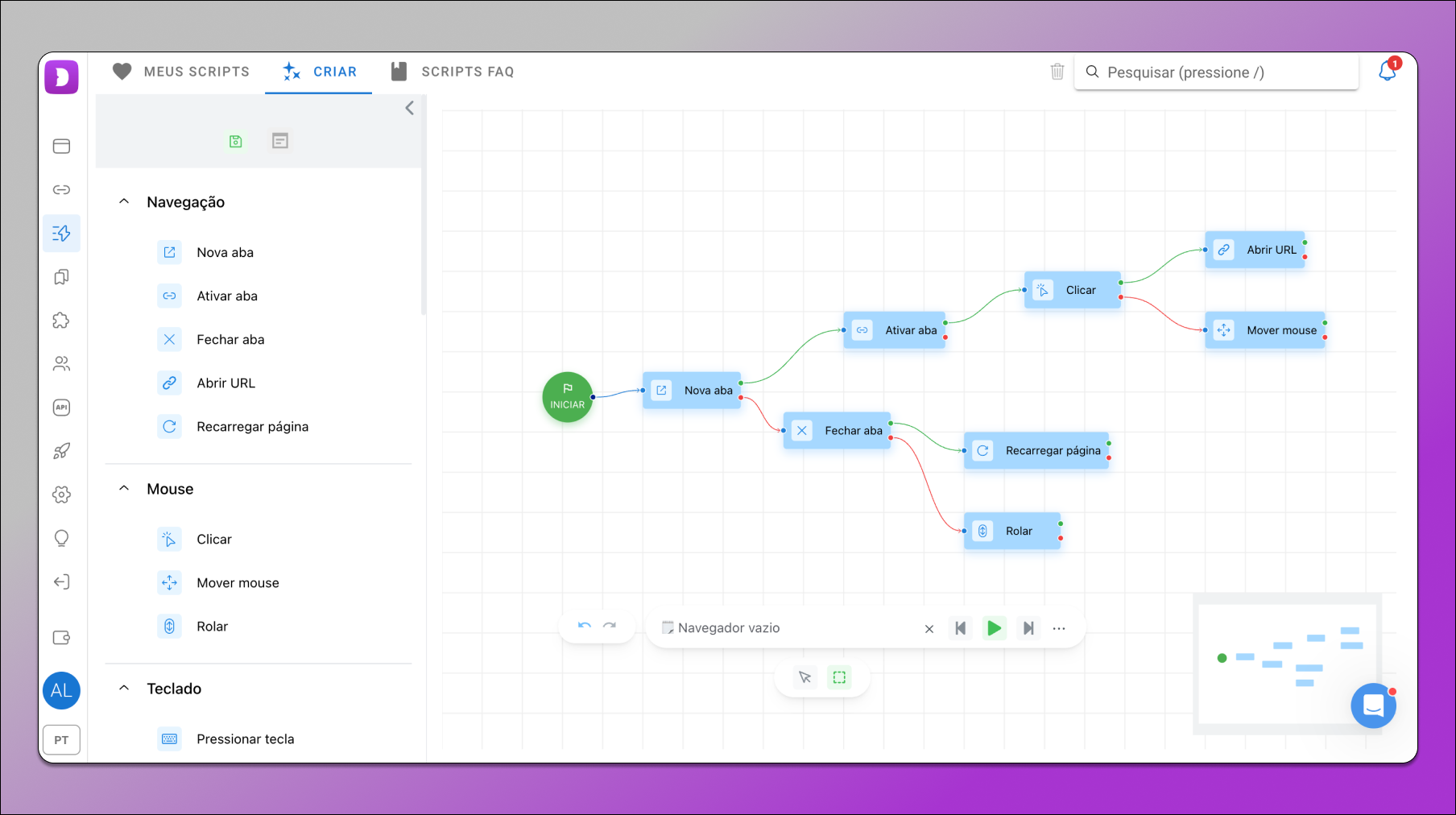This screenshot has height=815, width=1456.
Task: Open the rocket icon in sidebar
Action: 61,451
